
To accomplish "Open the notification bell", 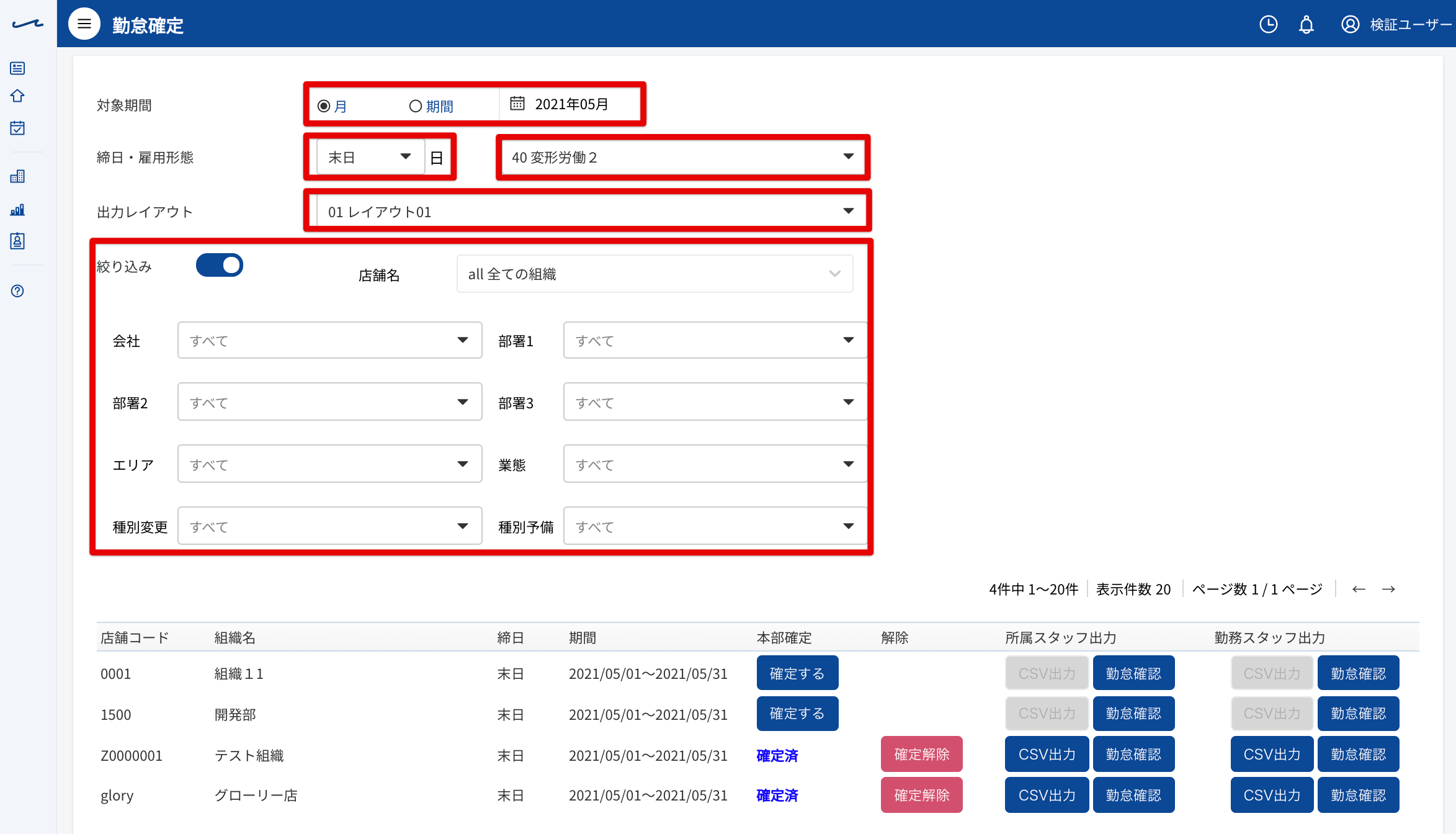I will point(1306,25).
